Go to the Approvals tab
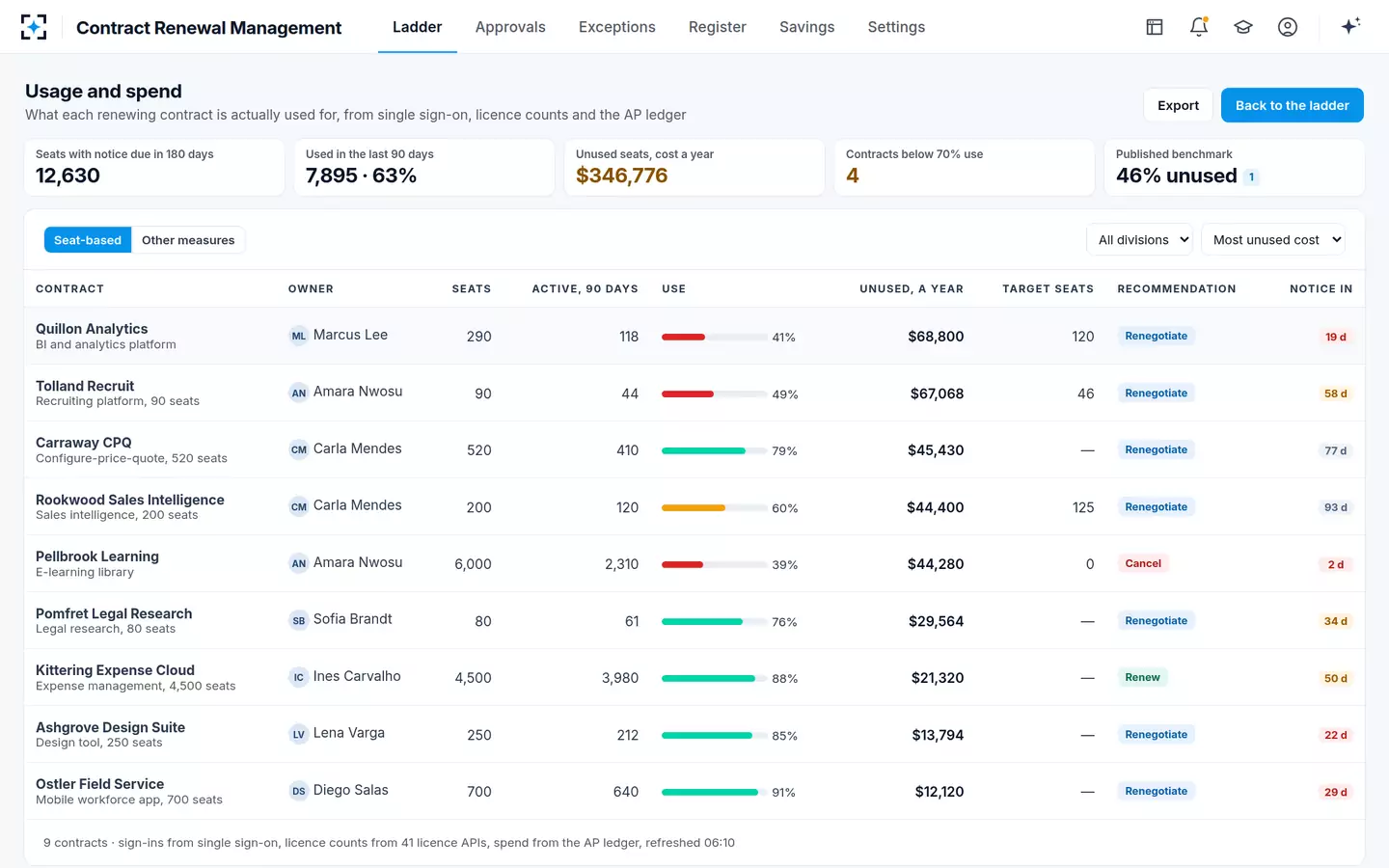 coord(510,27)
